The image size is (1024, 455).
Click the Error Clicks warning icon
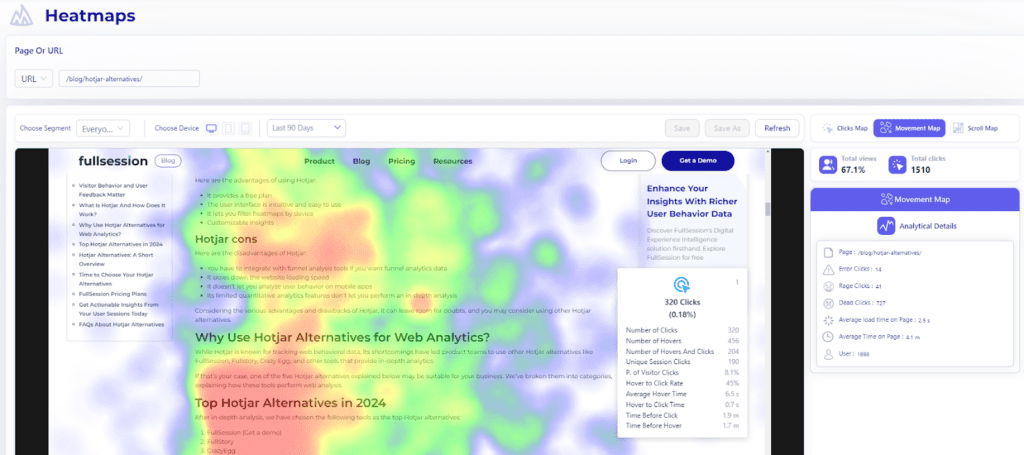pyautogui.click(x=828, y=269)
